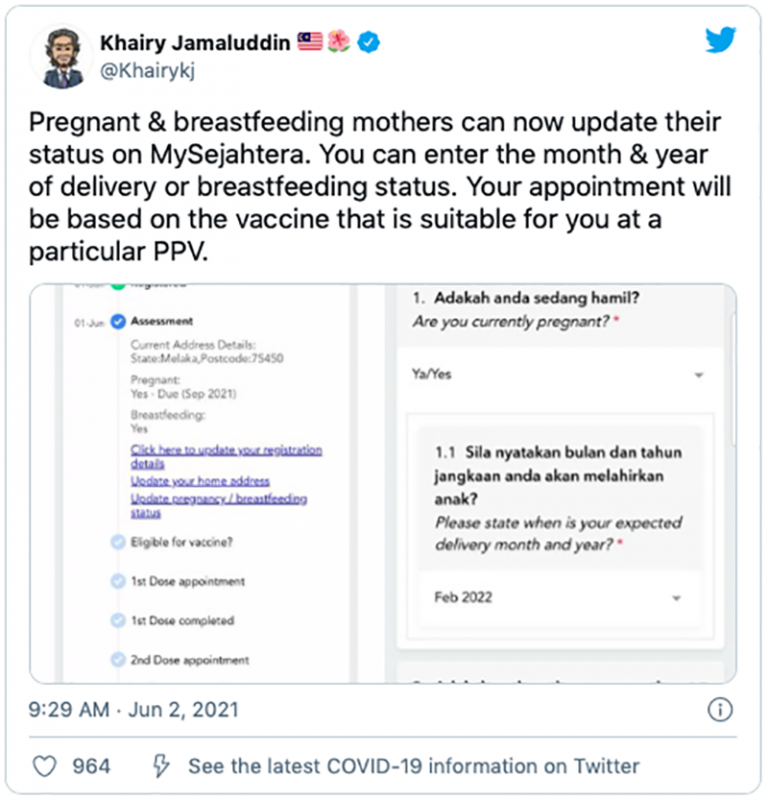Select the 'Eligible for vaccine?' step circle
The height and width of the screenshot is (801, 768).
pyautogui.click(x=118, y=542)
